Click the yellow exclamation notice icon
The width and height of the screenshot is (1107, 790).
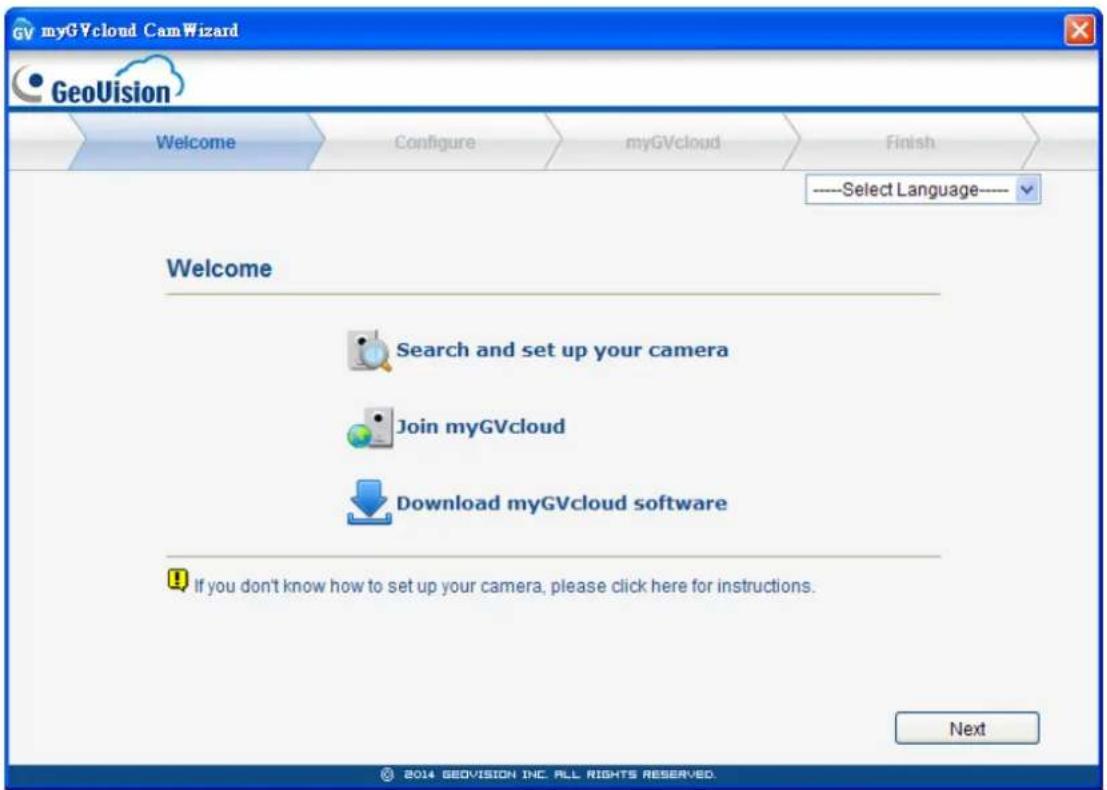(x=177, y=580)
